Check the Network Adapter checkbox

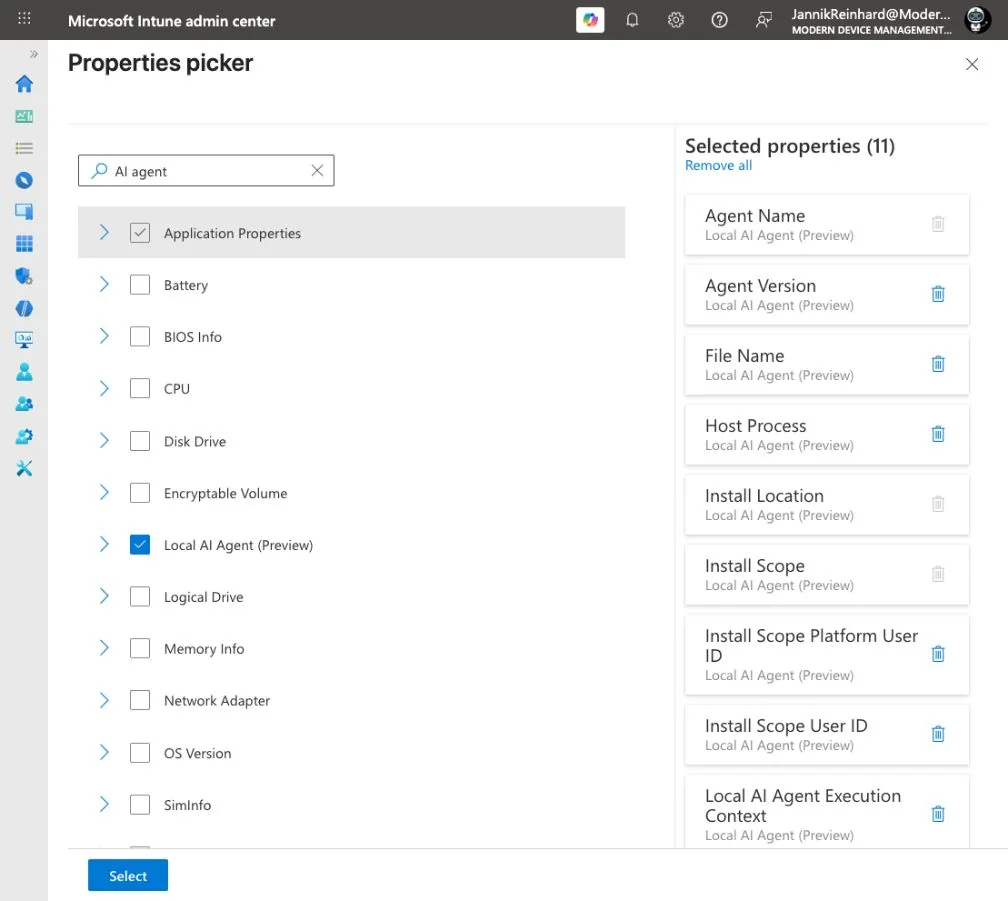click(140, 700)
